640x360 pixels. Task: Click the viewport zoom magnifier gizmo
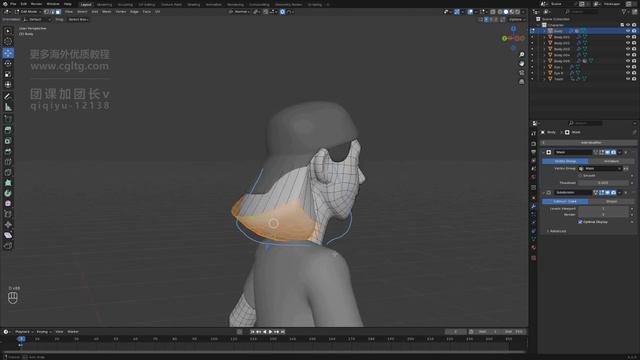coord(522,54)
